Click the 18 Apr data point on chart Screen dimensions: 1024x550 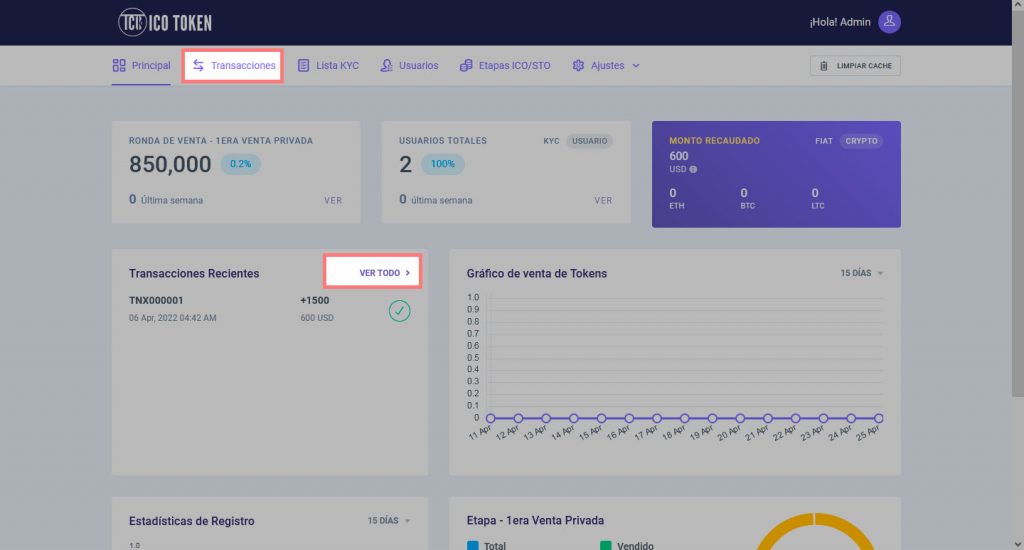coord(684,418)
